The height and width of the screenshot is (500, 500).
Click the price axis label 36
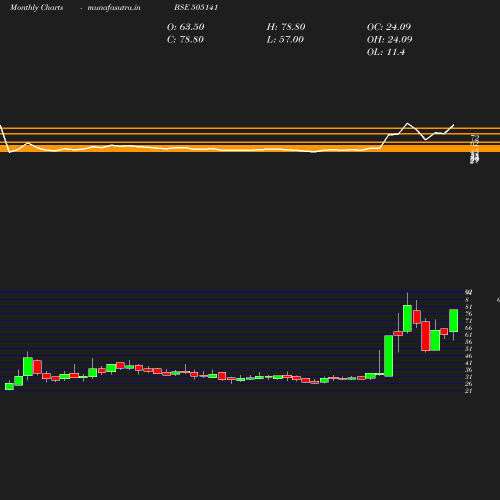point(469,370)
